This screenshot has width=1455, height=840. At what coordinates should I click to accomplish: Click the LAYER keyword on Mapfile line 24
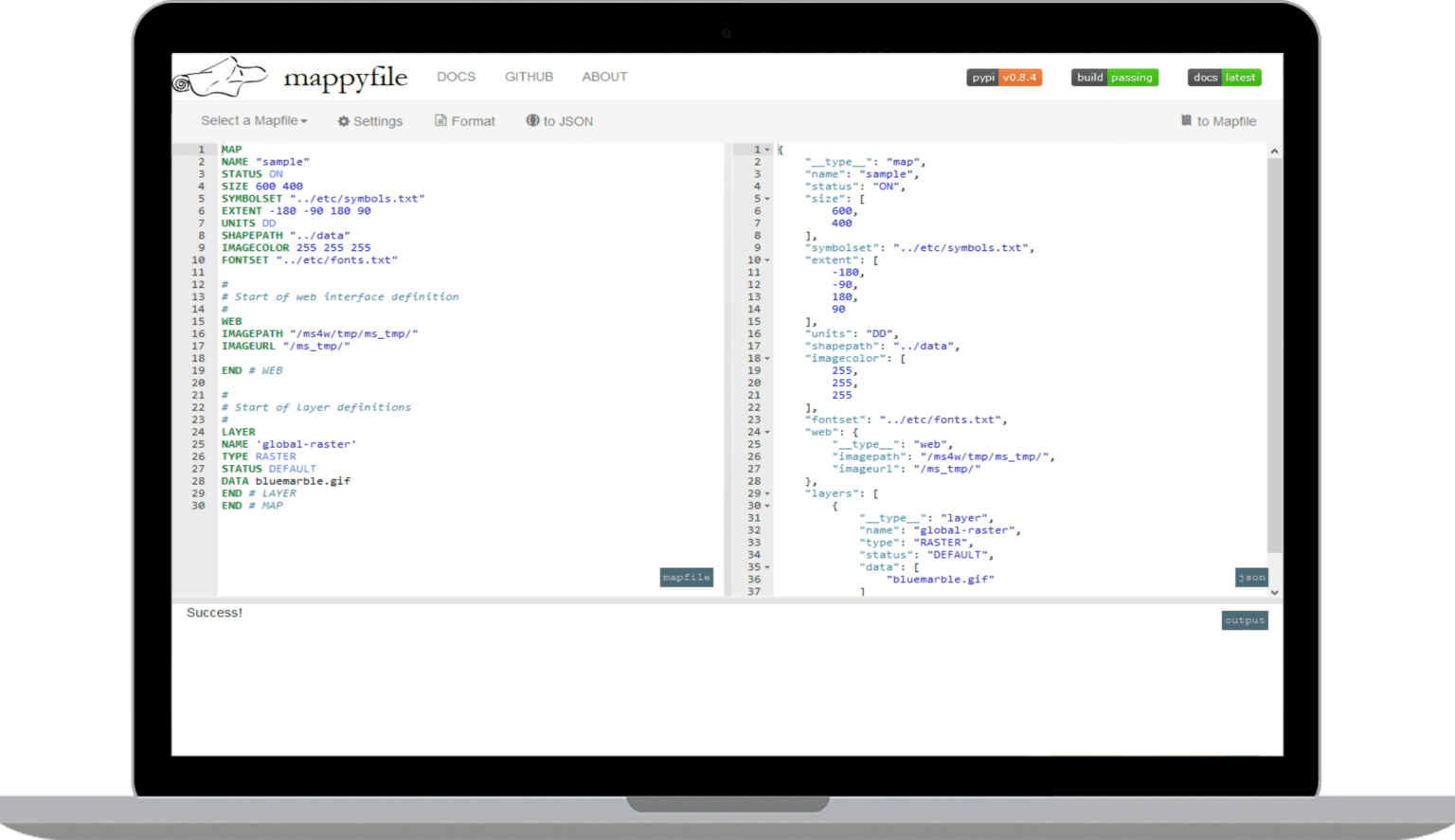(239, 433)
